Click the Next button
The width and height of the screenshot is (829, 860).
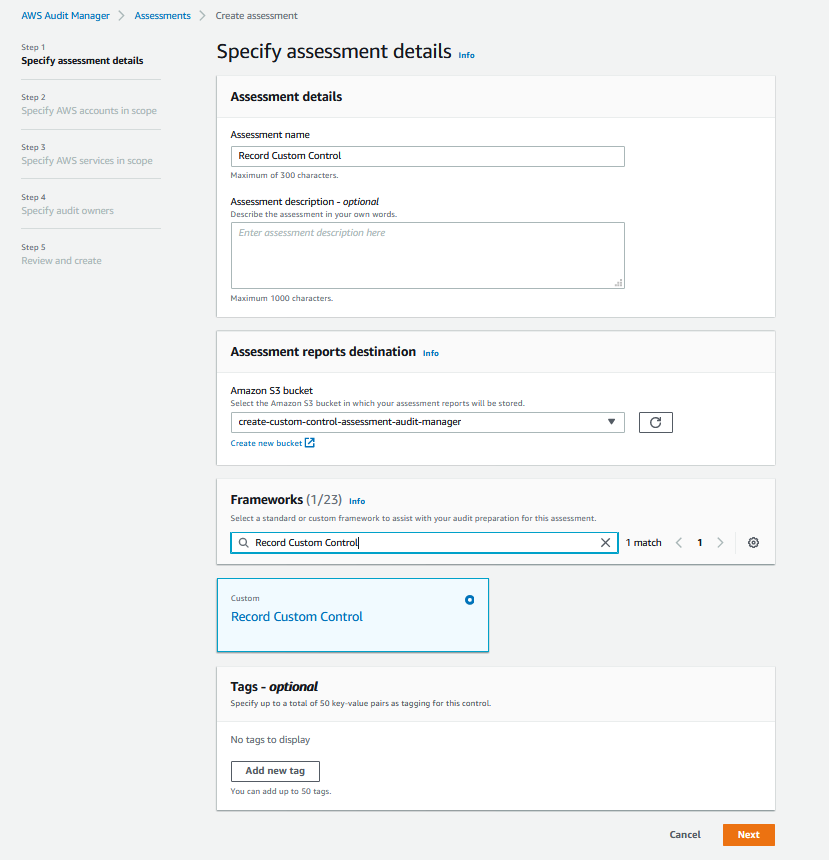coord(748,834)
